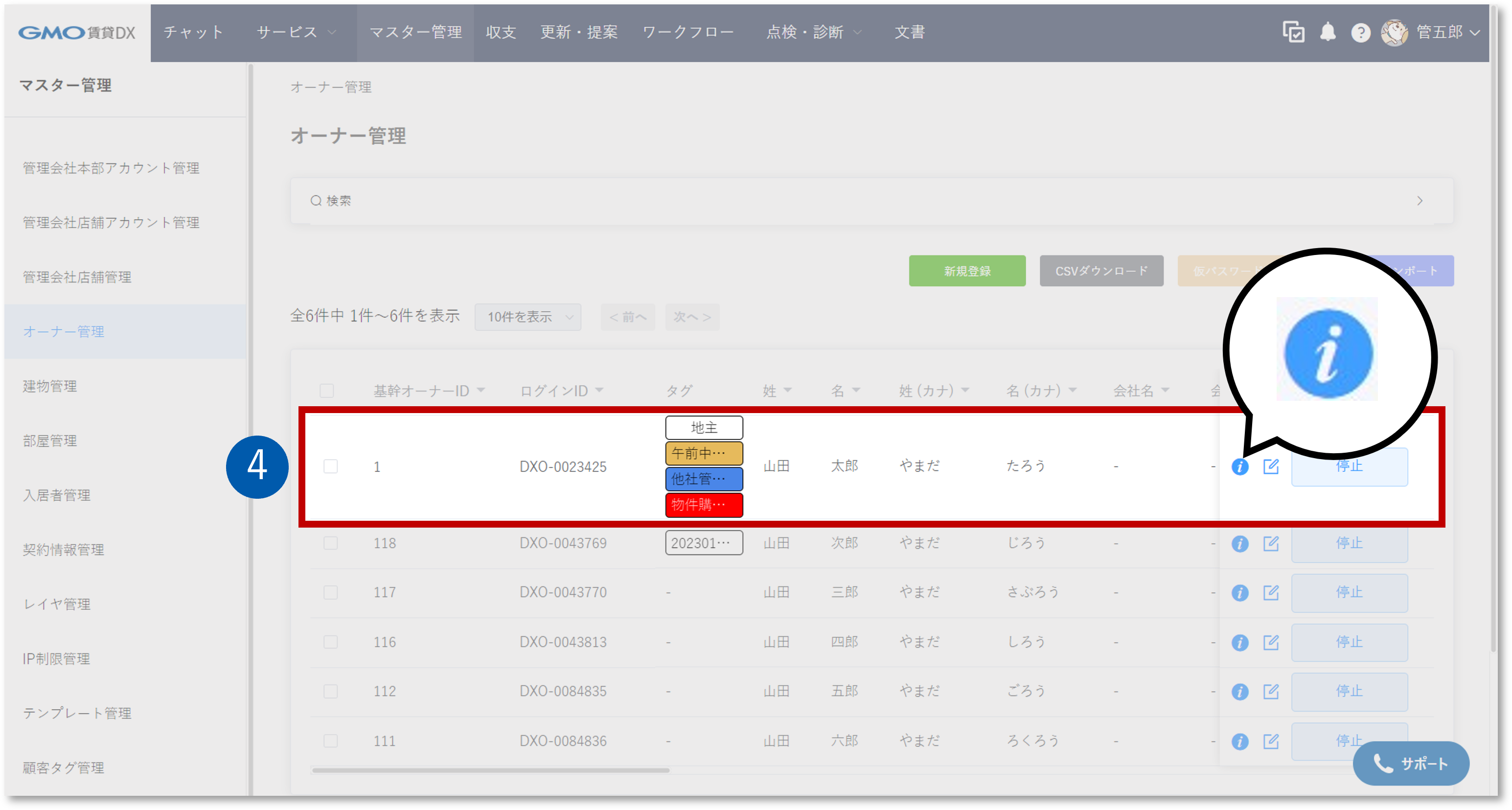Select the 地主 tag on Yamada Taro
This screenshot has width=1512, height=810.
pyautogui.click(x=703, y=427)
